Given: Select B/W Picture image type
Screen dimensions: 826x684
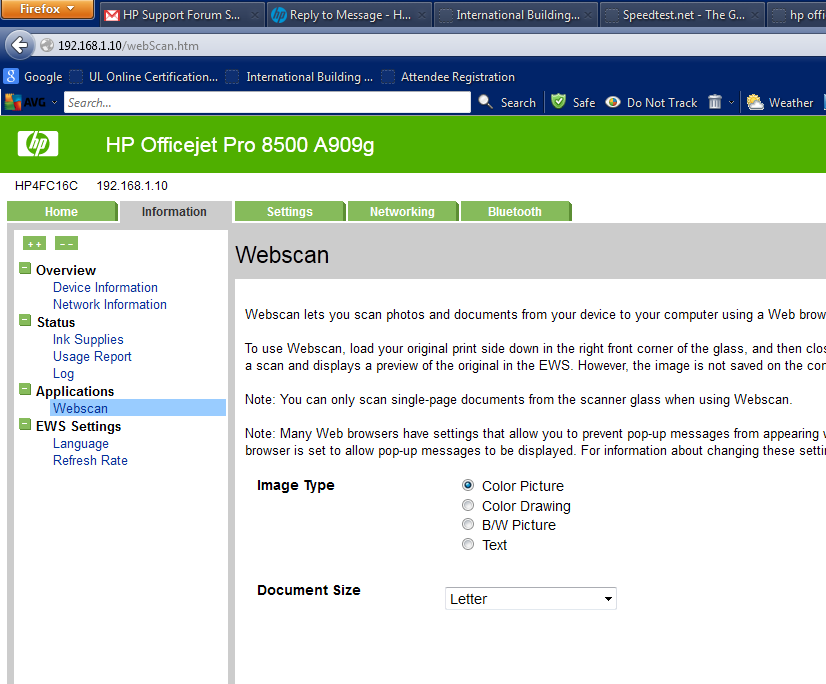Looking at the screenshot, I should click(468, 524).
